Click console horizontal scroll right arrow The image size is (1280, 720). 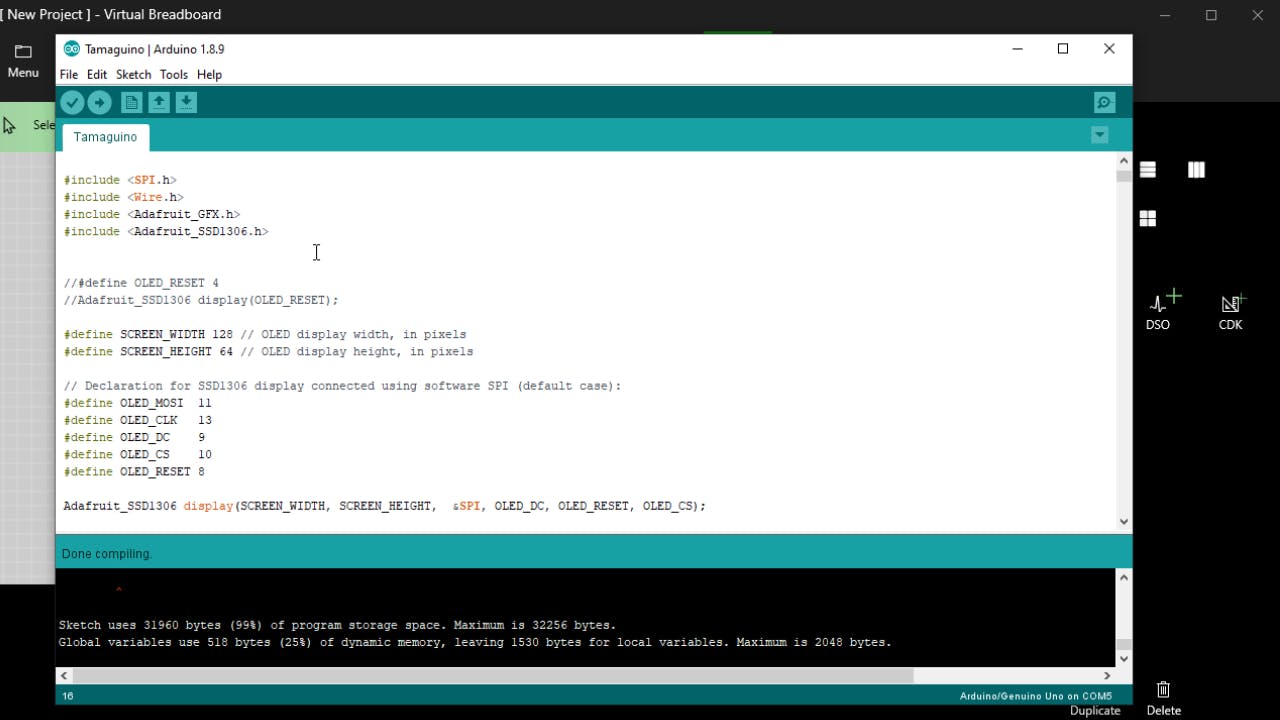coord(1107,676)
